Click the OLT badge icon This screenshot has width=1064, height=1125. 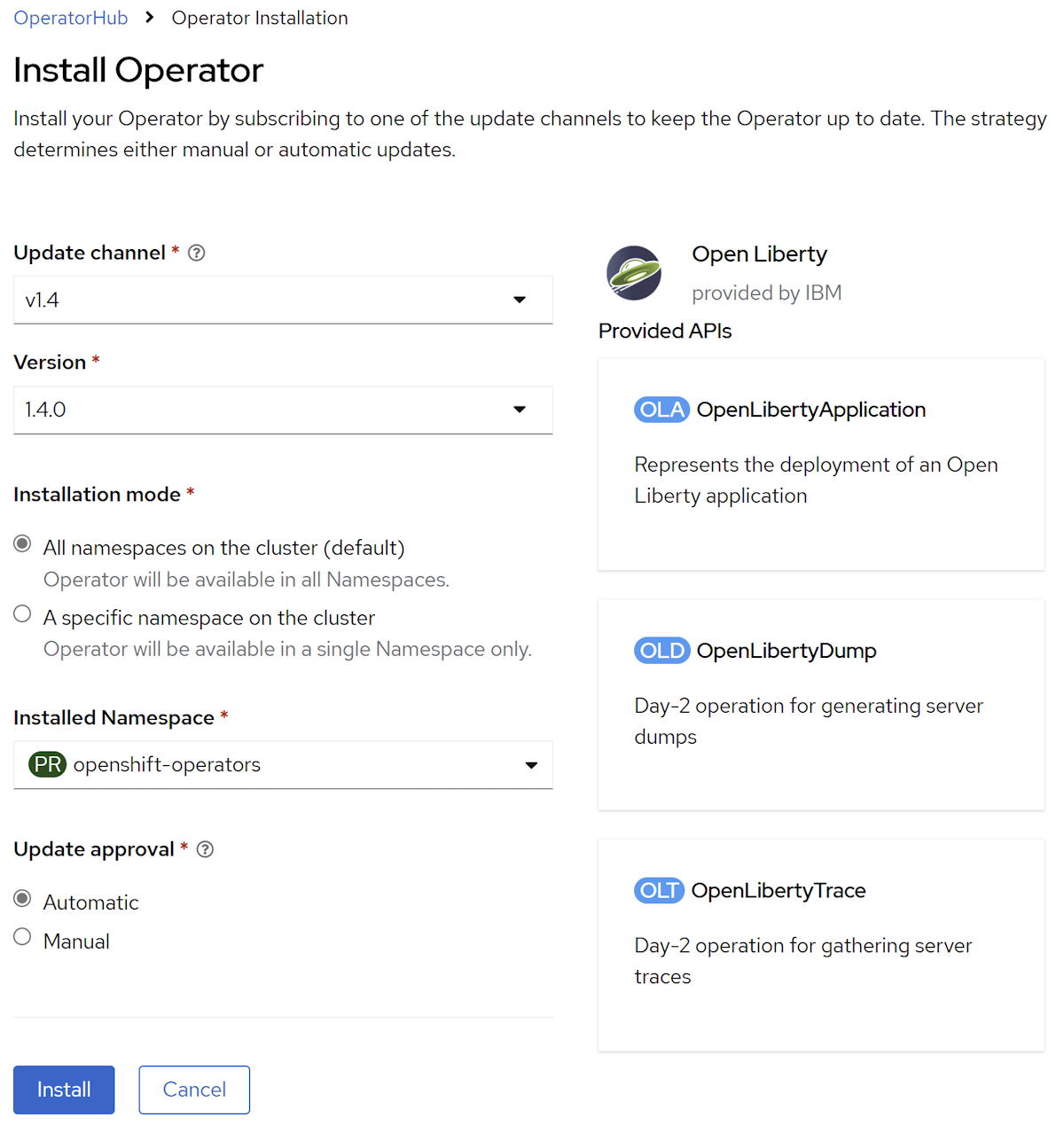click(659, 890)
